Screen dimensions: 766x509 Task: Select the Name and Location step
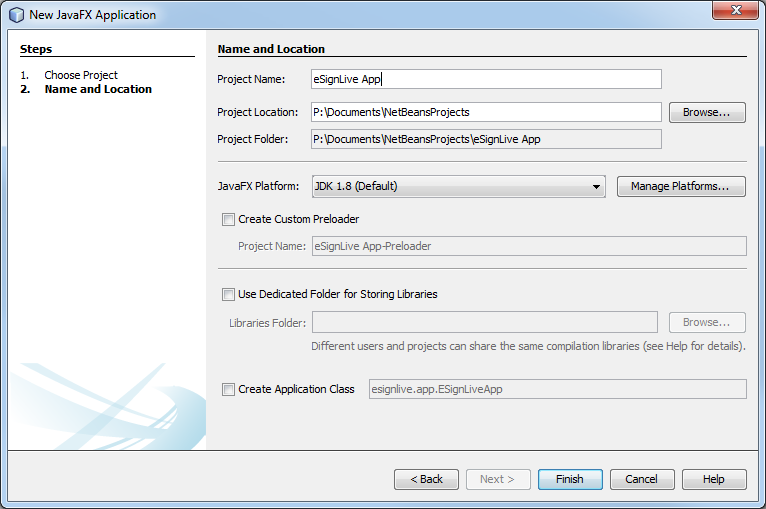(98, 89)
